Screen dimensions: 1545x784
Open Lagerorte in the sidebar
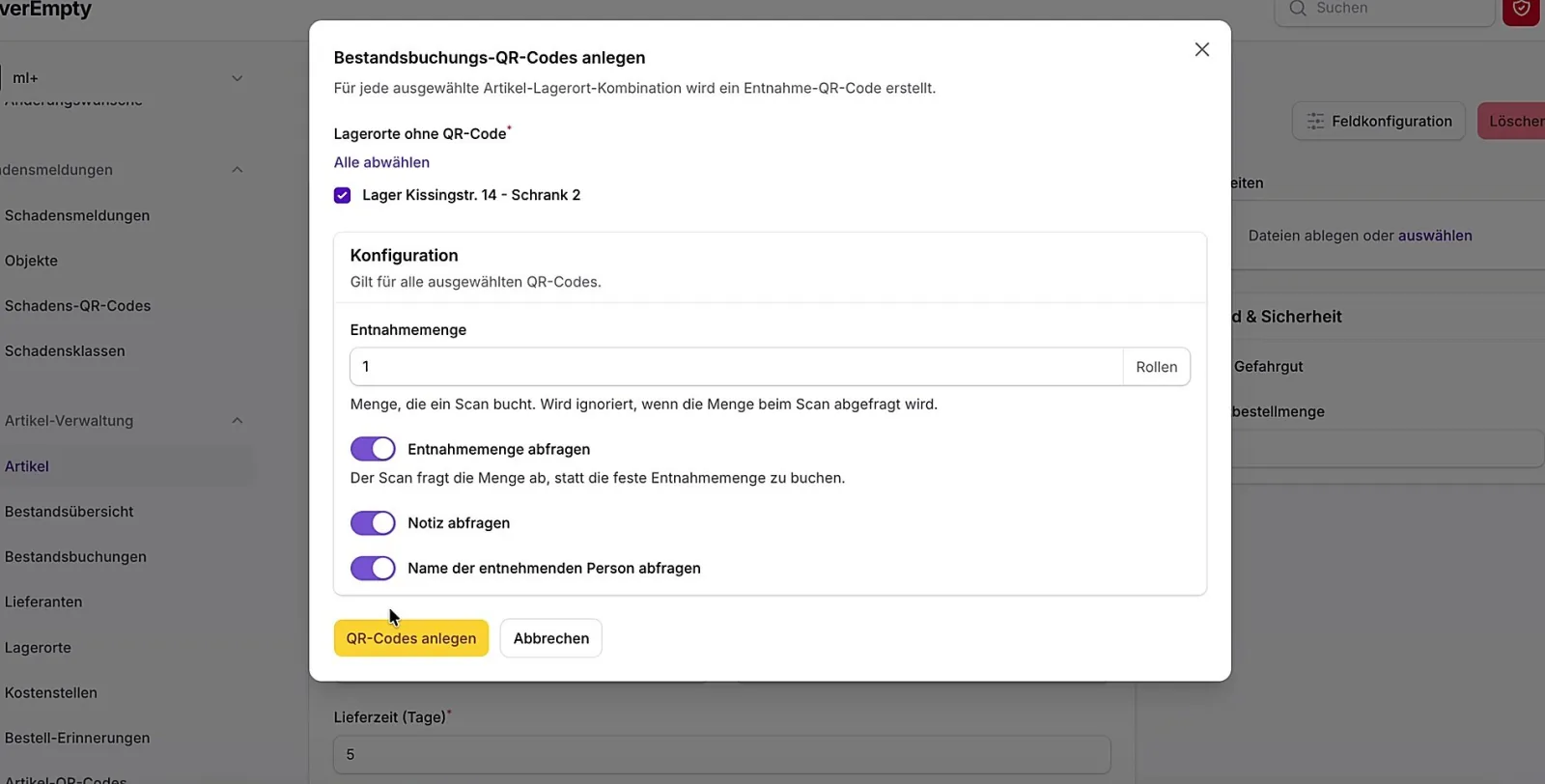click(38, 648)
